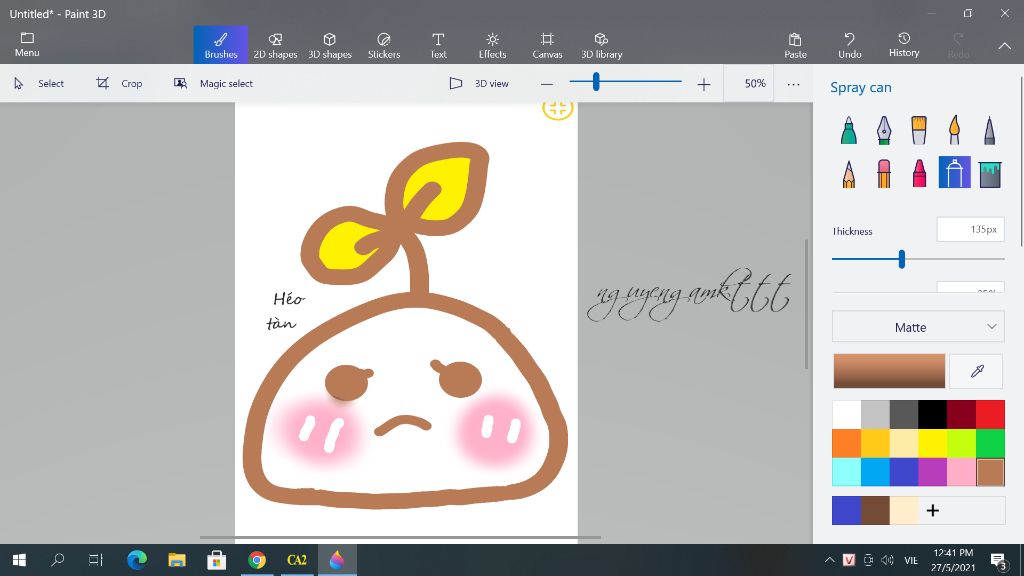Choose the Calligraphy pen brush
This screenshot has height=576, width=1024.
click(884, 130)
